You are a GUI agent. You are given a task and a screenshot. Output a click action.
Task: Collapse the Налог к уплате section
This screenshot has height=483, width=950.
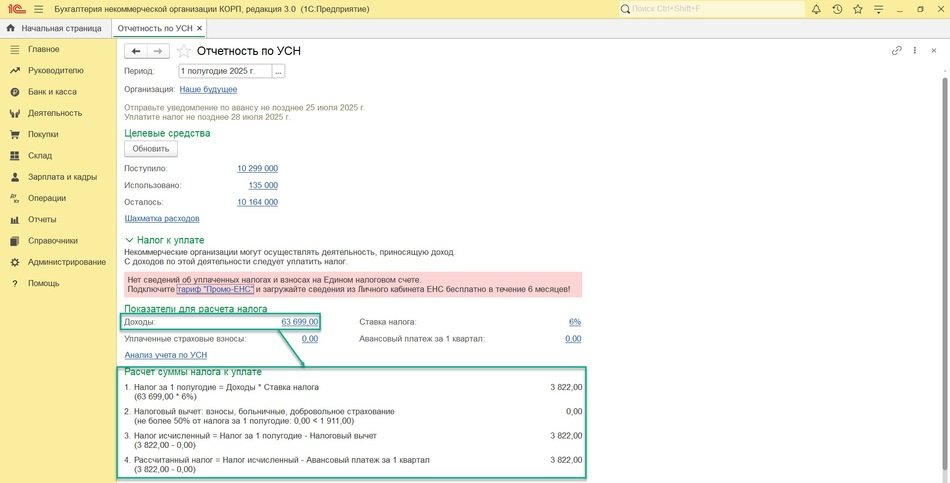(129, 240)
